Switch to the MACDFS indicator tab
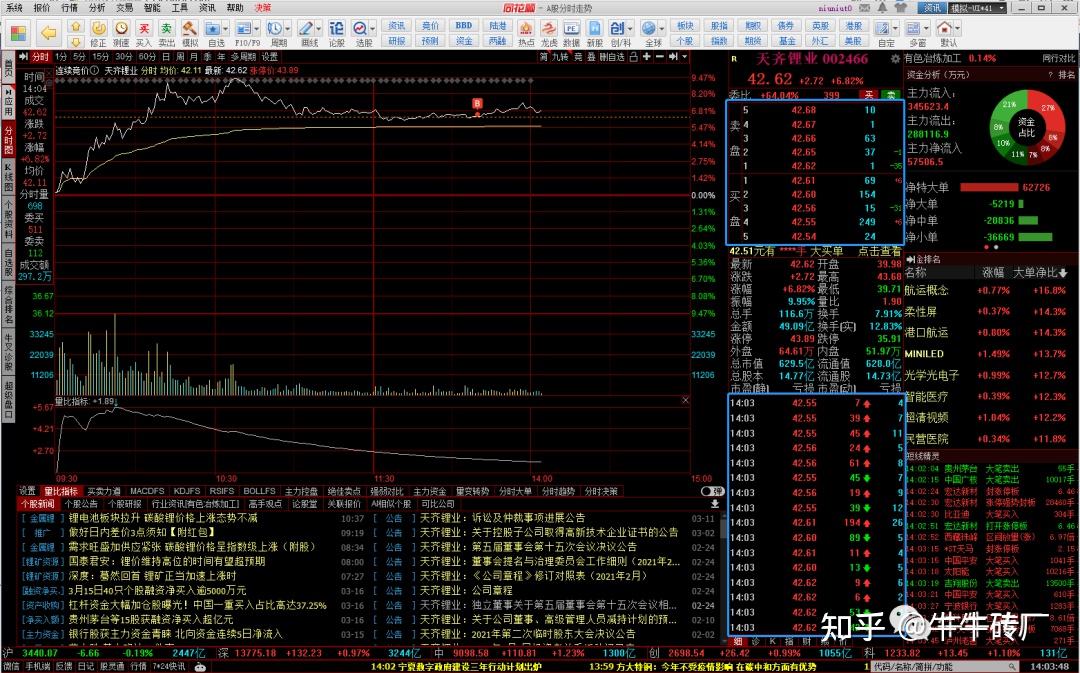 [x=147, y=491]
